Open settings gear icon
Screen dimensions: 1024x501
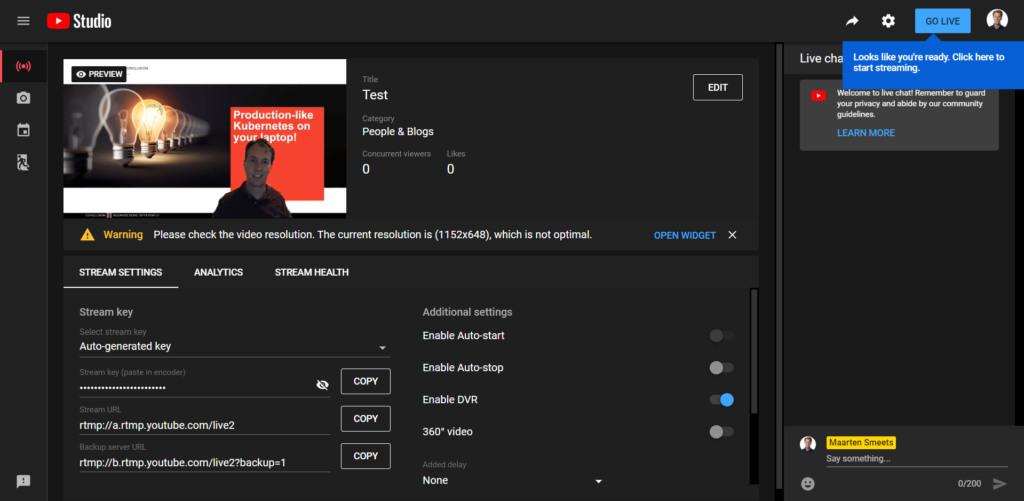pos(888,21)
